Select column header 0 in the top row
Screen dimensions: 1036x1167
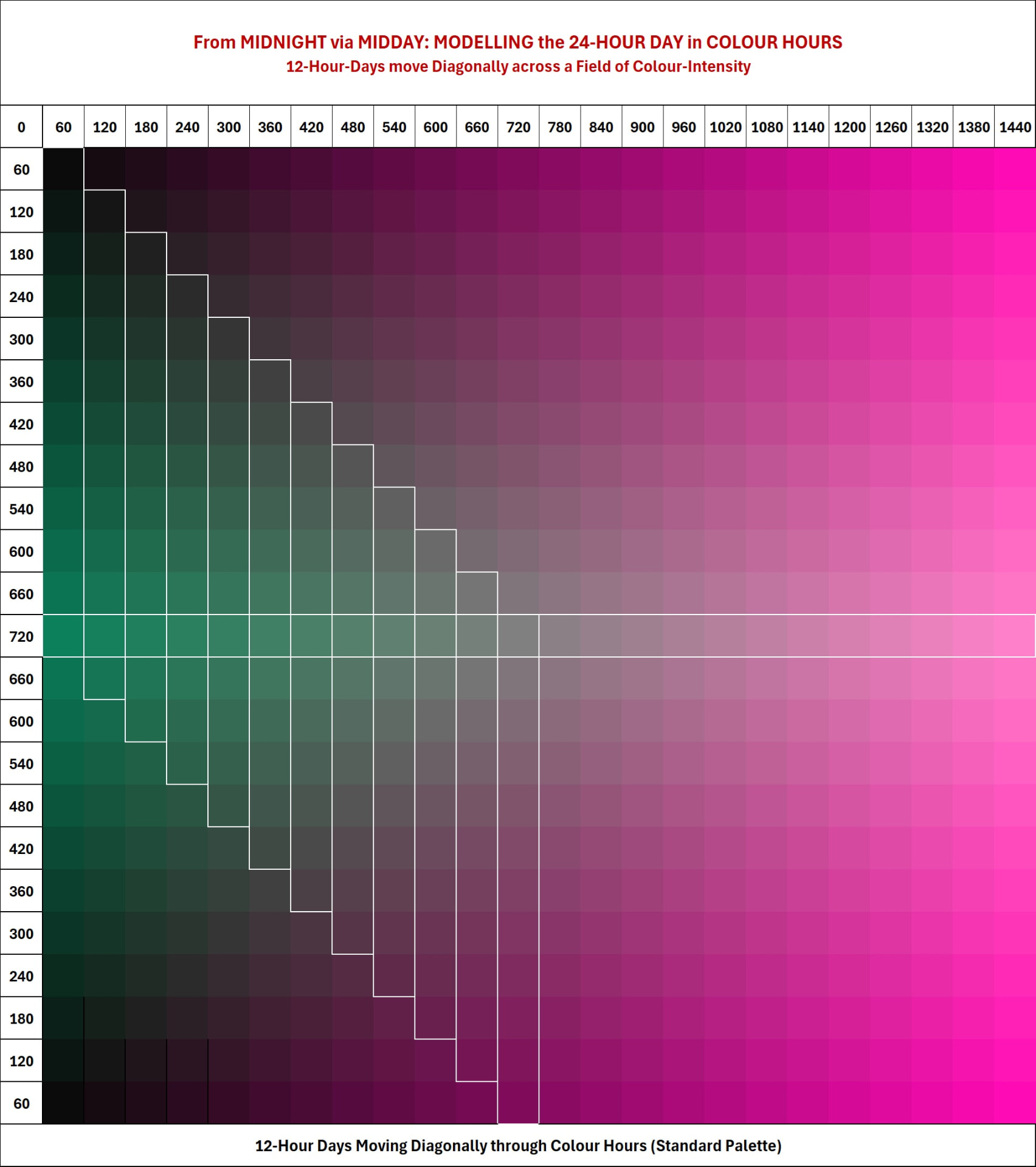tap(21, 127)
